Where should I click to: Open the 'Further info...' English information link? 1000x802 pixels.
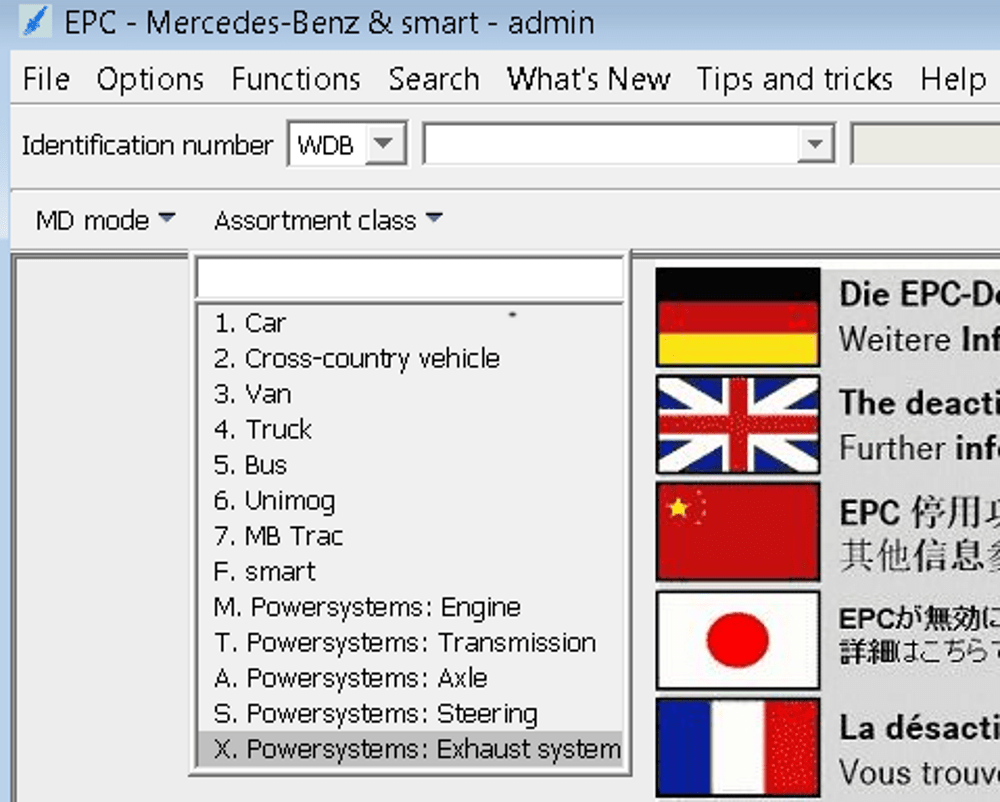[x=919, y=448]
